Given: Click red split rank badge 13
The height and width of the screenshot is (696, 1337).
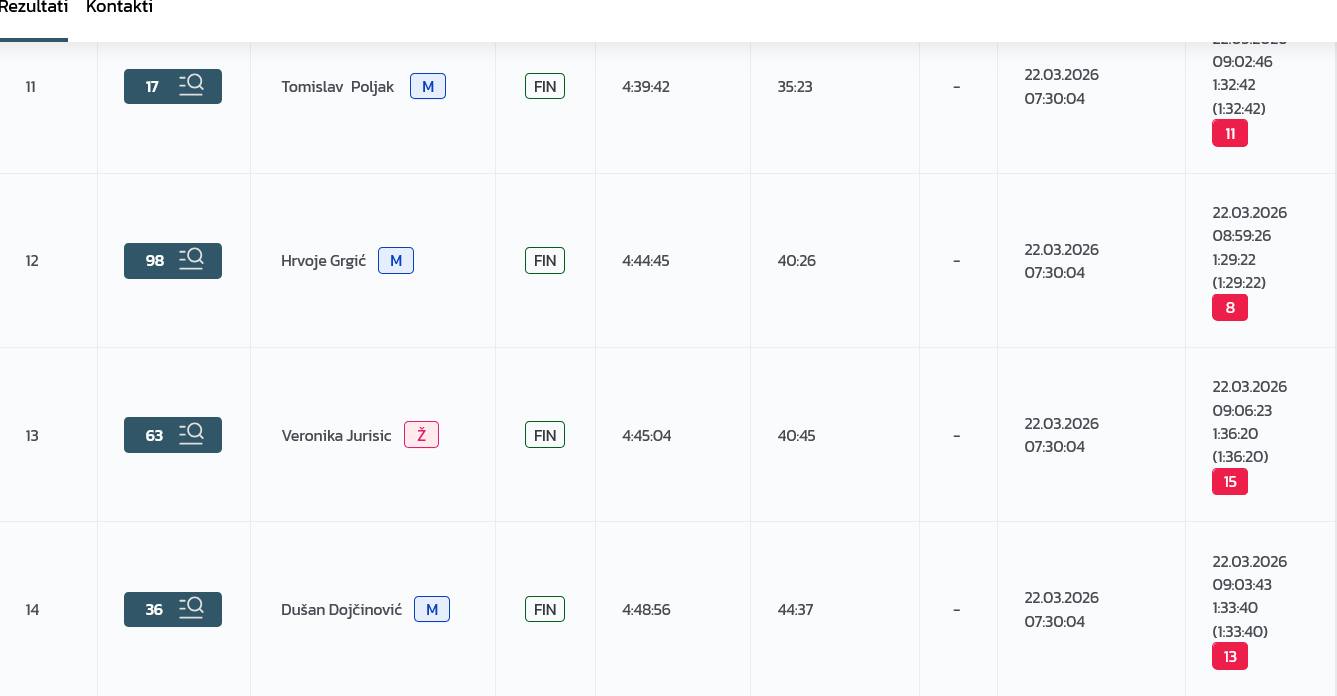Looking at the screenshot, I should tap(1229, 656).
